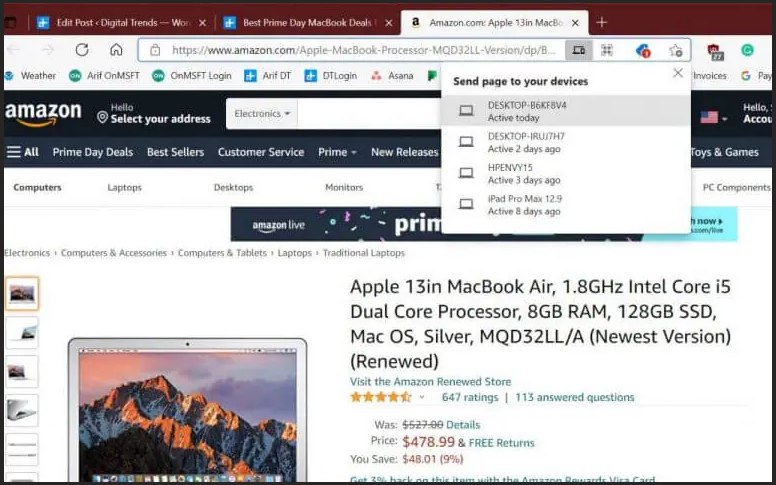Expand the Electronics search category dropdown

[262, 113]
